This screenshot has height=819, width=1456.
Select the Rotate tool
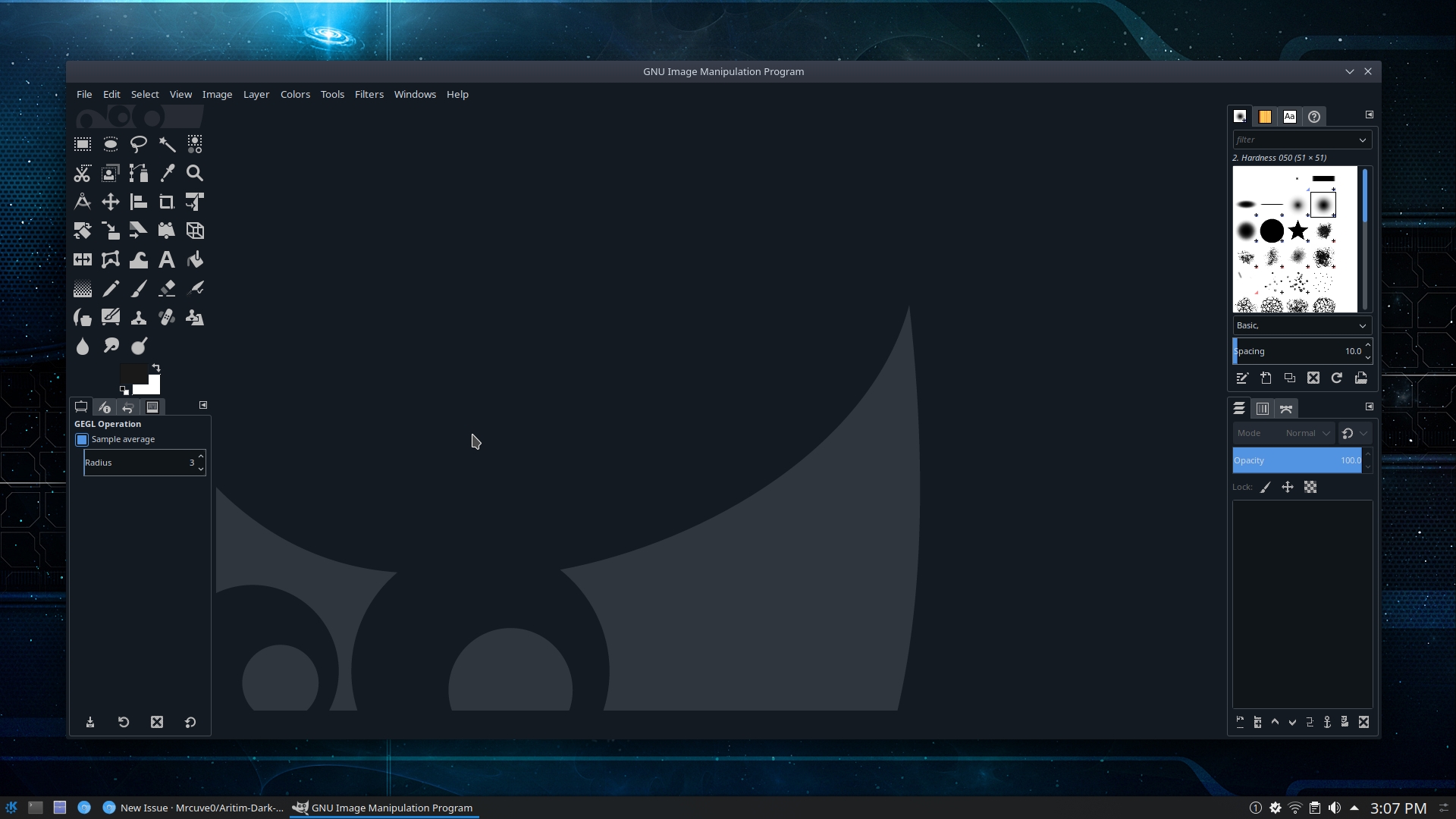(83, 231)
